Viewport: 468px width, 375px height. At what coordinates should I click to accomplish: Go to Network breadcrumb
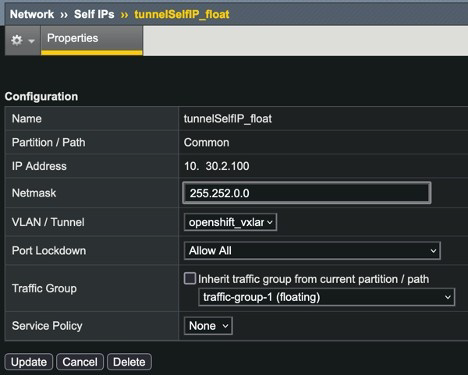(32, 14)
